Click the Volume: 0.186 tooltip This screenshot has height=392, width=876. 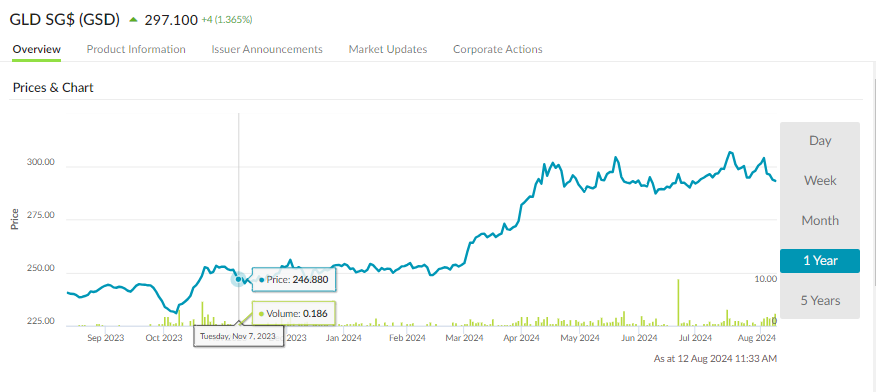[x=294, y=314]
